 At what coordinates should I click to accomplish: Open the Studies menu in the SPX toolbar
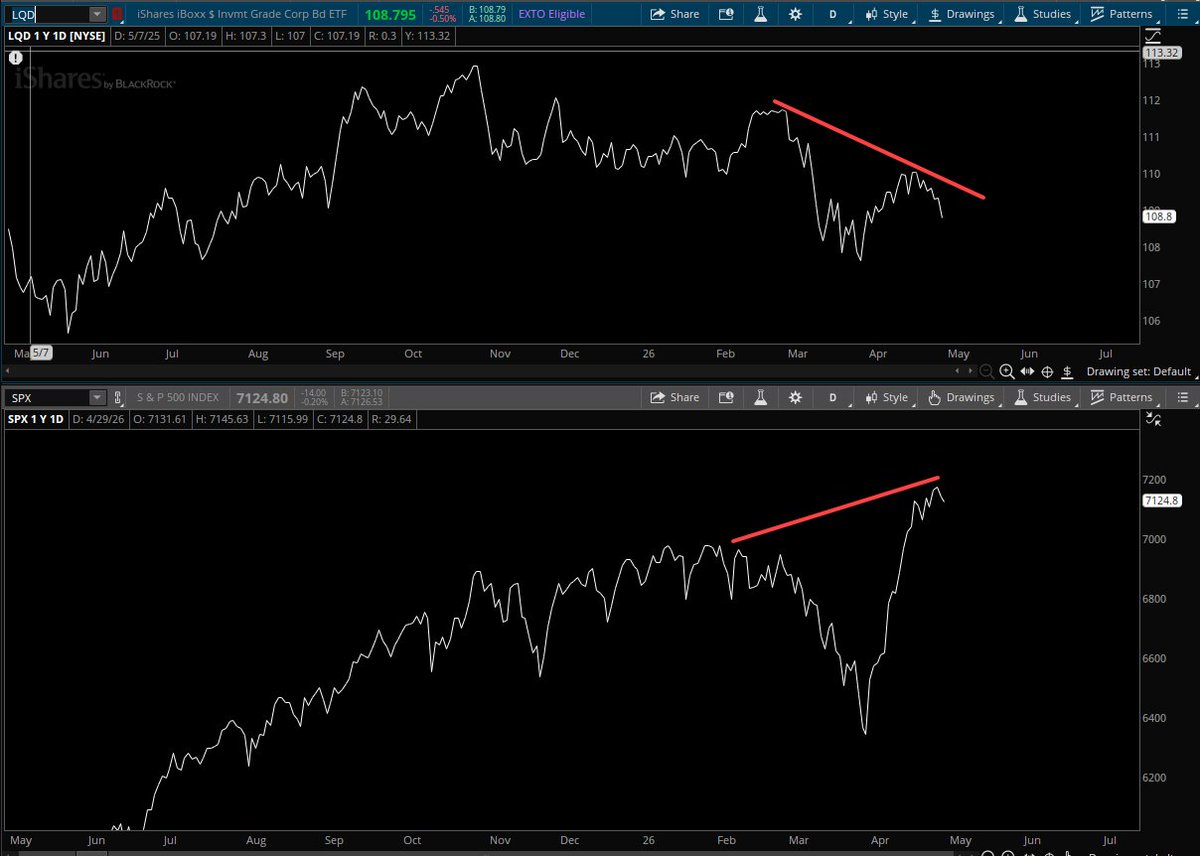(x=1042, y=397)
